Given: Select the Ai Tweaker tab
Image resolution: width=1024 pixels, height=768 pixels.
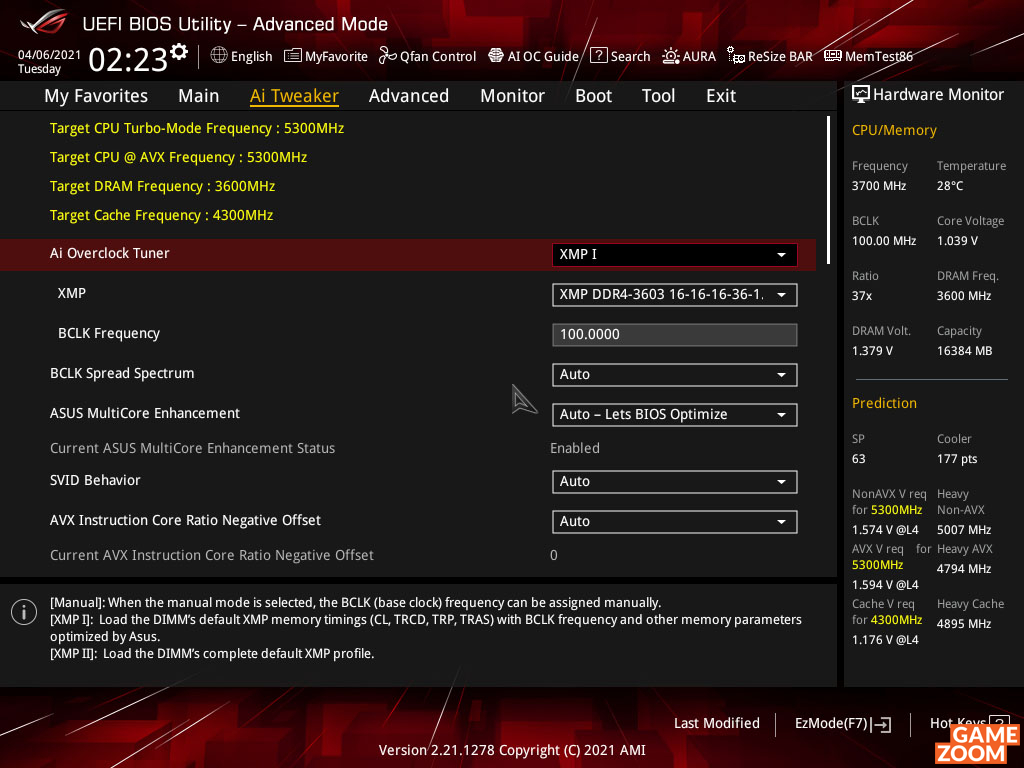Looking at the screenshot, I should (x=294, y=96).
